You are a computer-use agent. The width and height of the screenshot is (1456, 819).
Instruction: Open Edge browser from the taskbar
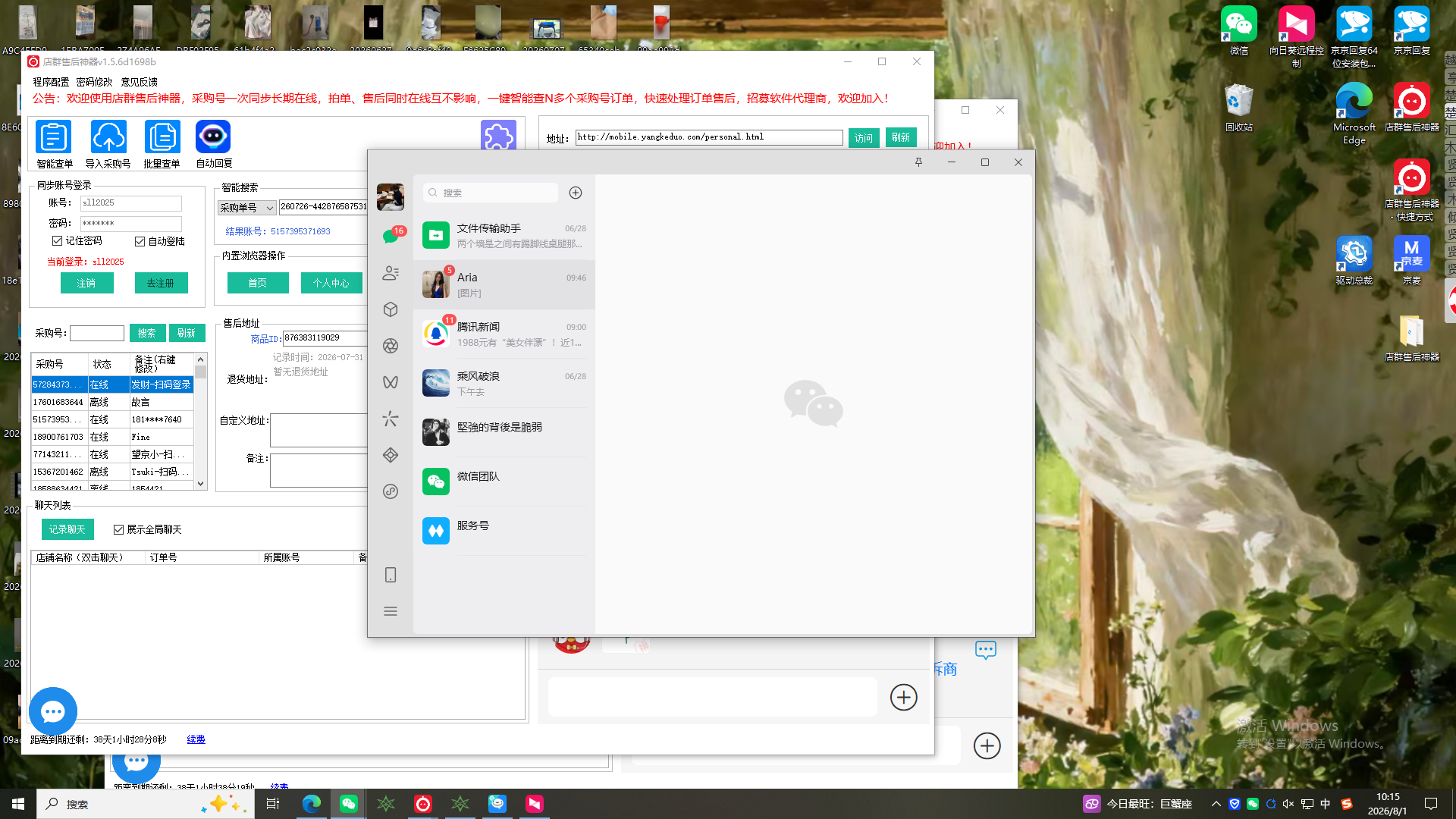312,804
